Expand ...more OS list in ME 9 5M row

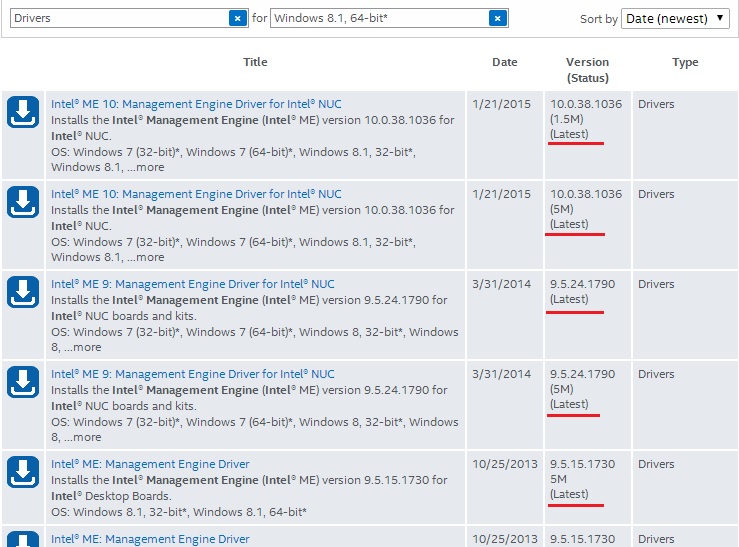(x=82, y=437)
